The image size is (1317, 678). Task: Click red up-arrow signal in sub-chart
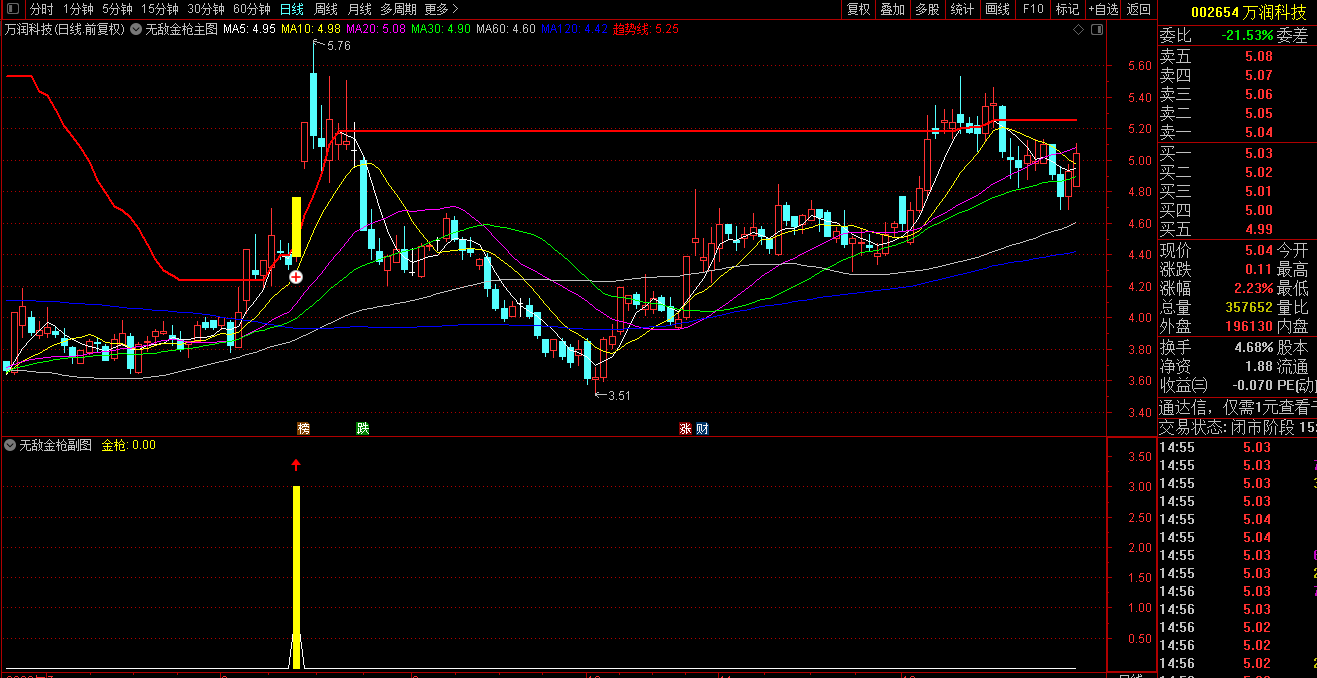point(296,464)
